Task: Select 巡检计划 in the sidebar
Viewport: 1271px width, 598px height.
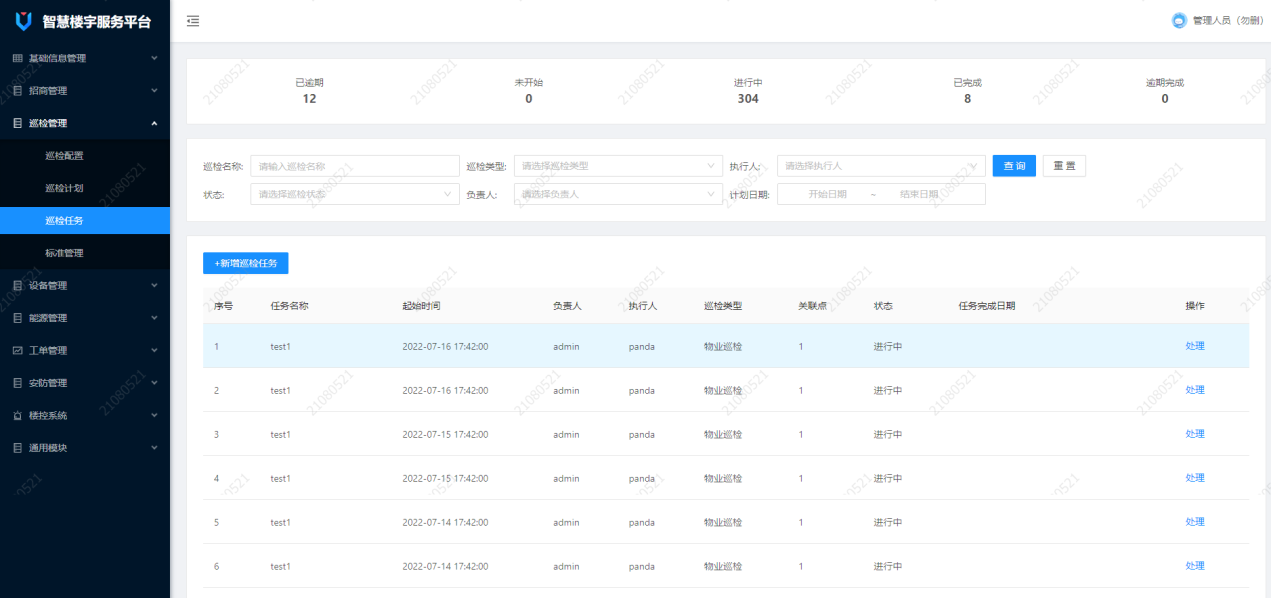Action: pyautogui.click(x=64, y=188)
